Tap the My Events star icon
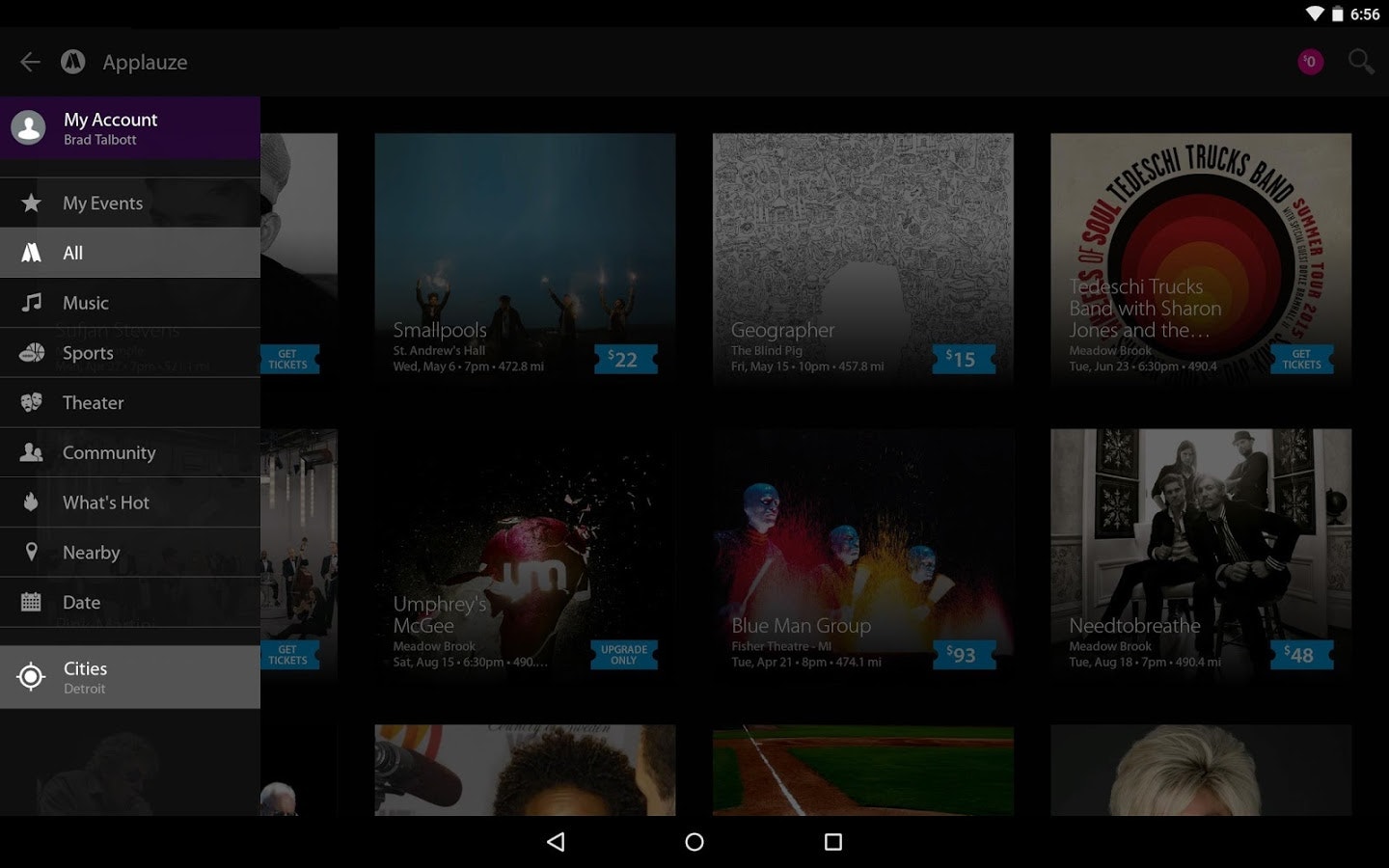 pos(31,203)
